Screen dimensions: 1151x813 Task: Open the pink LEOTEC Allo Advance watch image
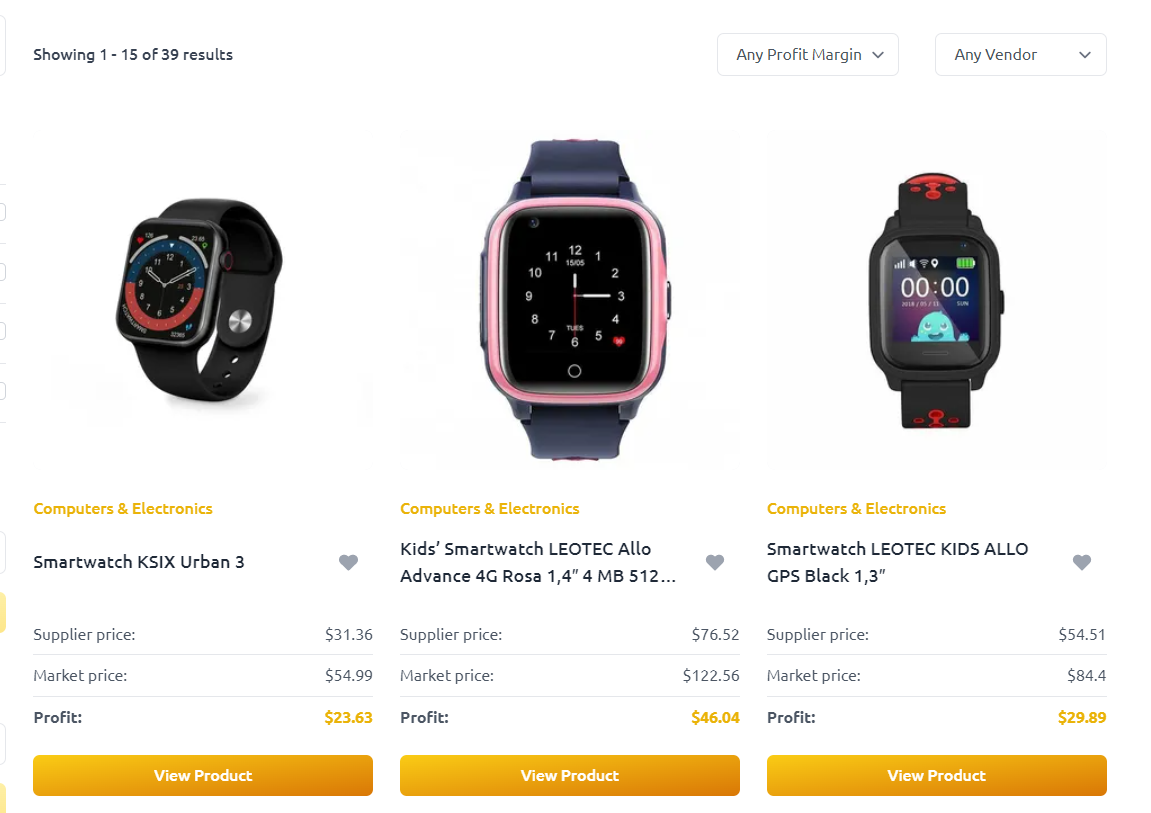pos(570,299)
